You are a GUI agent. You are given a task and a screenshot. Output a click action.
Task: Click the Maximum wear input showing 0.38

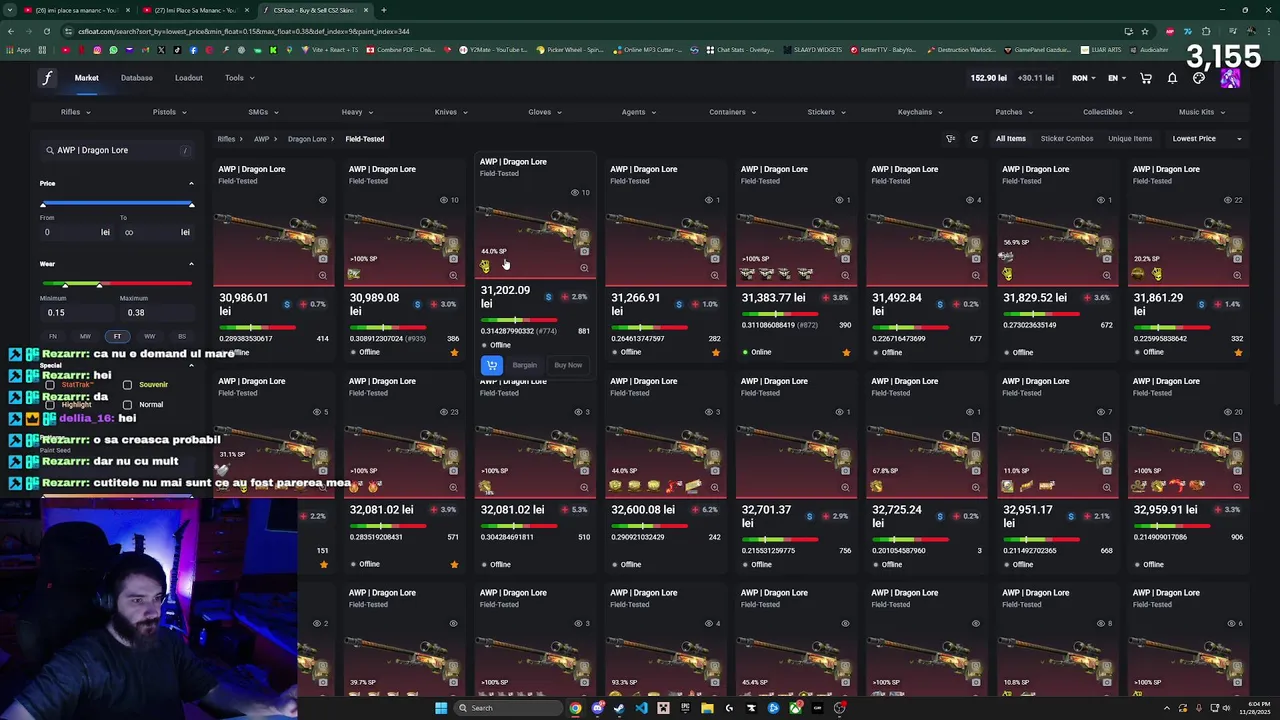click(156, 312)
